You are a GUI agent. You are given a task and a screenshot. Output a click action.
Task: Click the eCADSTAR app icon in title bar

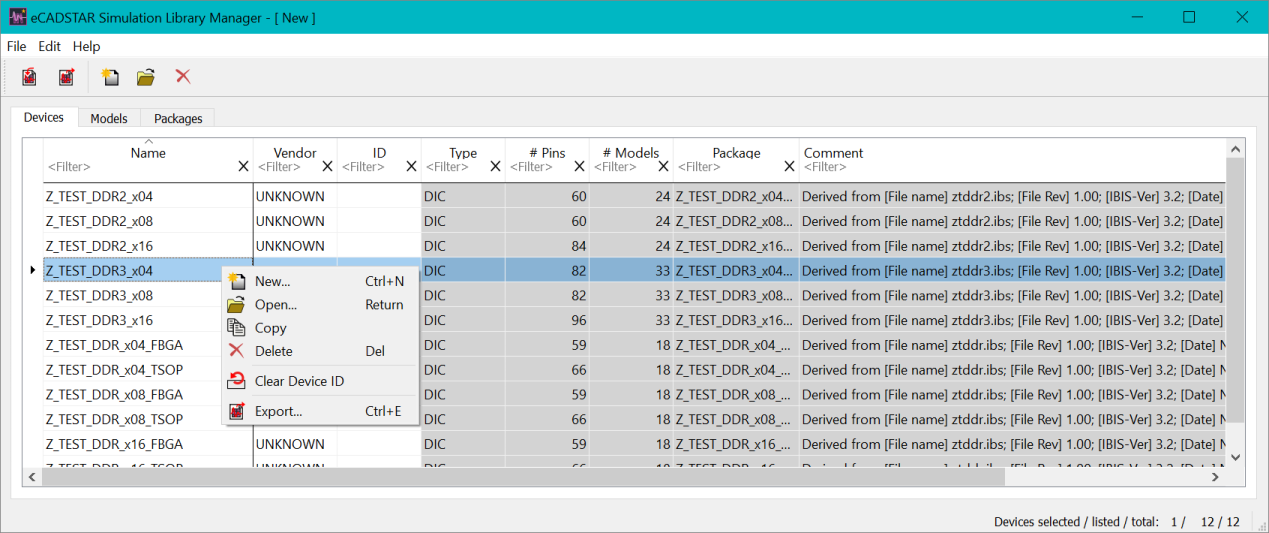[x=18, y=17]
